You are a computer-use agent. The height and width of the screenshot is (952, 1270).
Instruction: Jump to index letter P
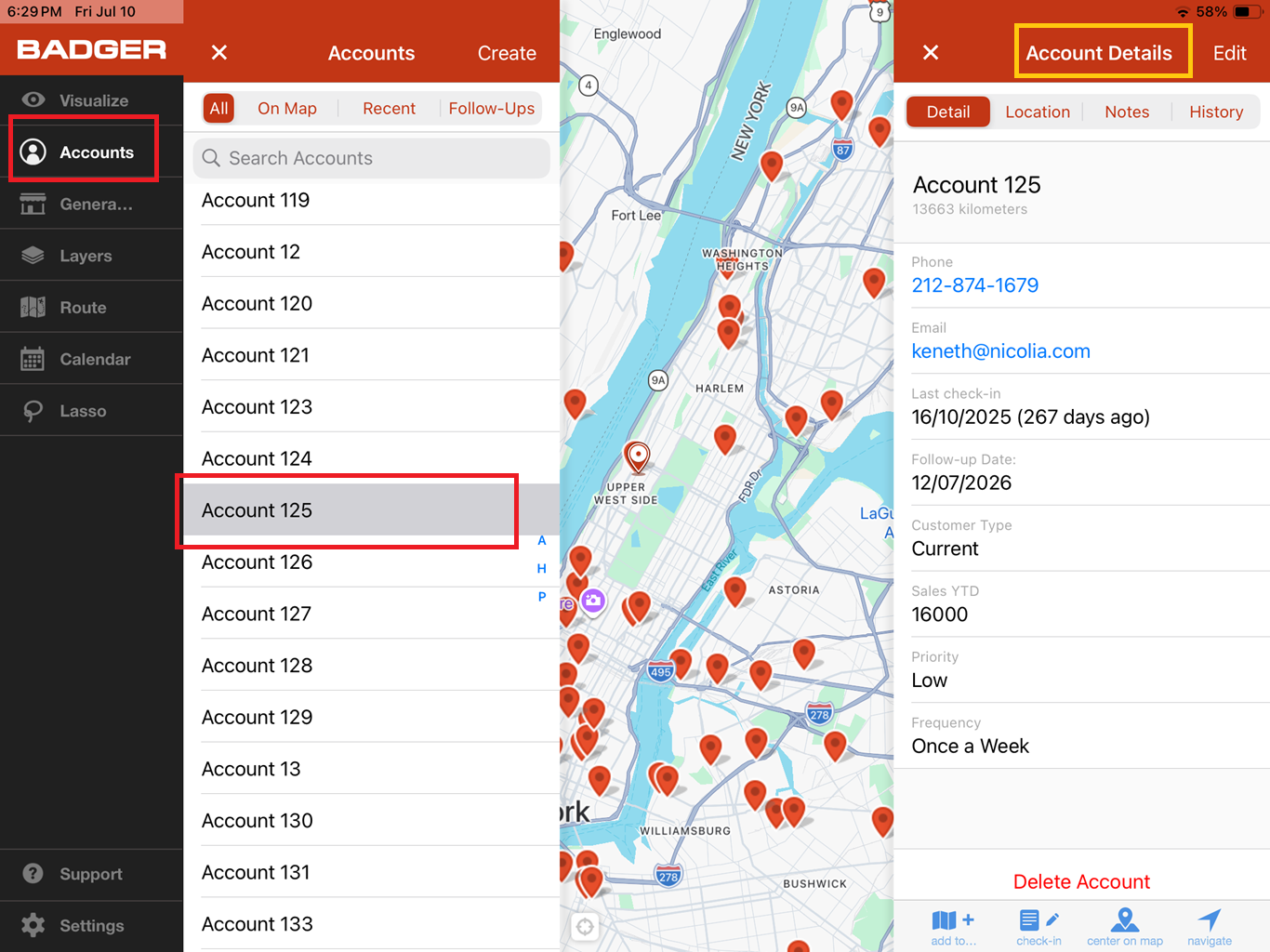(x=542, y=597)
